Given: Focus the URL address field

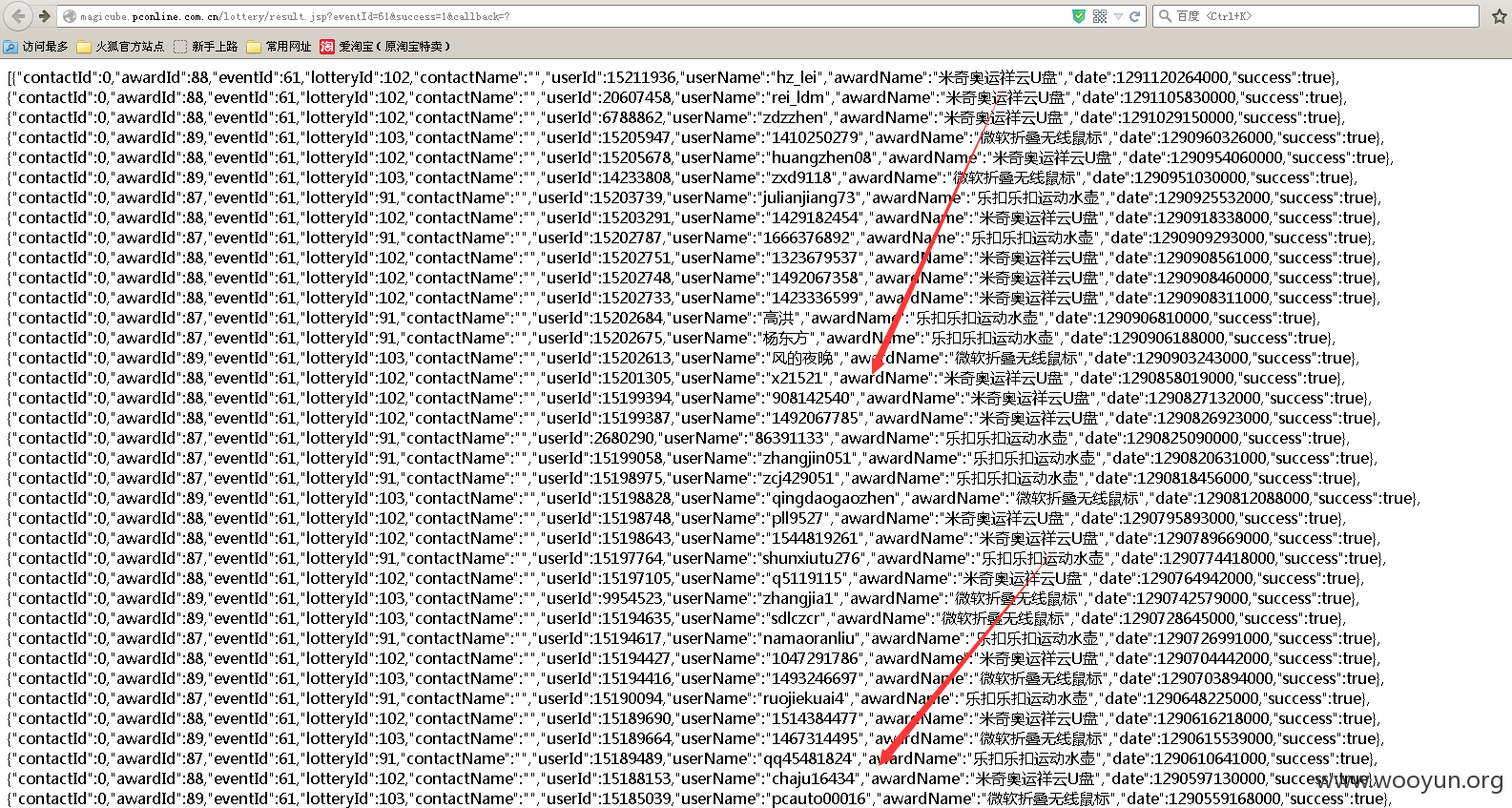Looking at the screenshot, I should click(572, 16).
